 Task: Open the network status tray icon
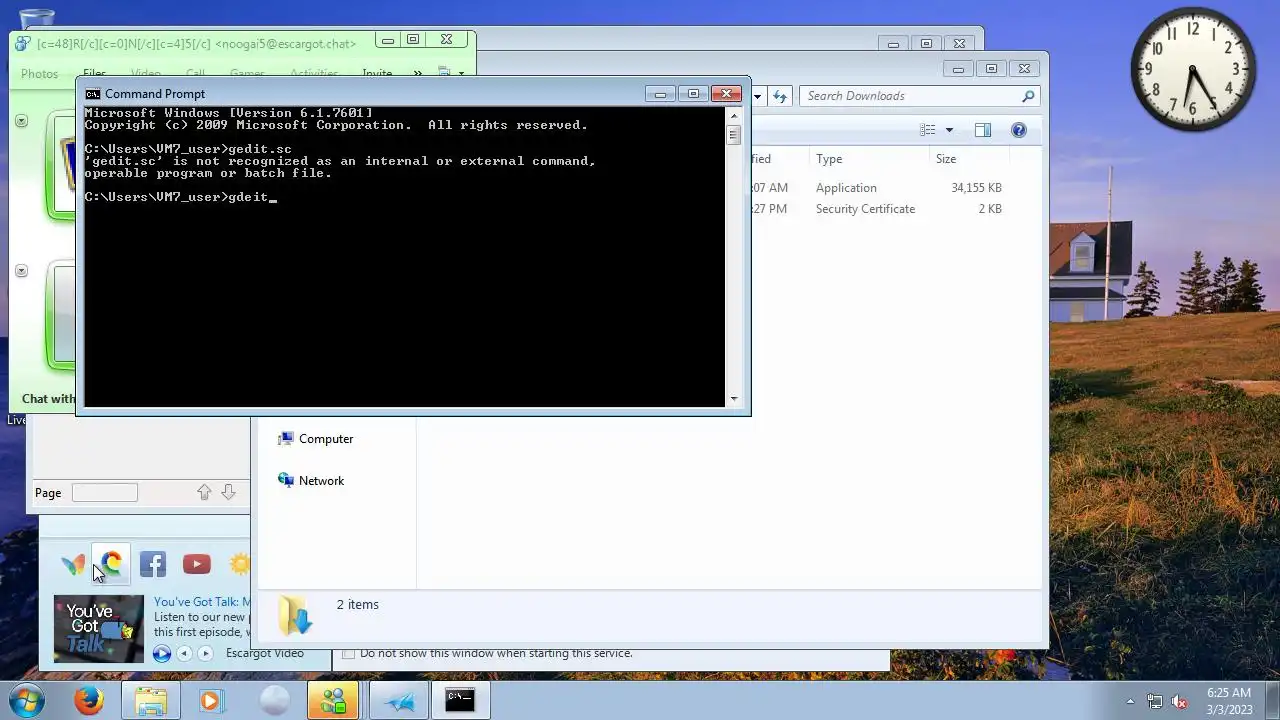pos(1155,701)
